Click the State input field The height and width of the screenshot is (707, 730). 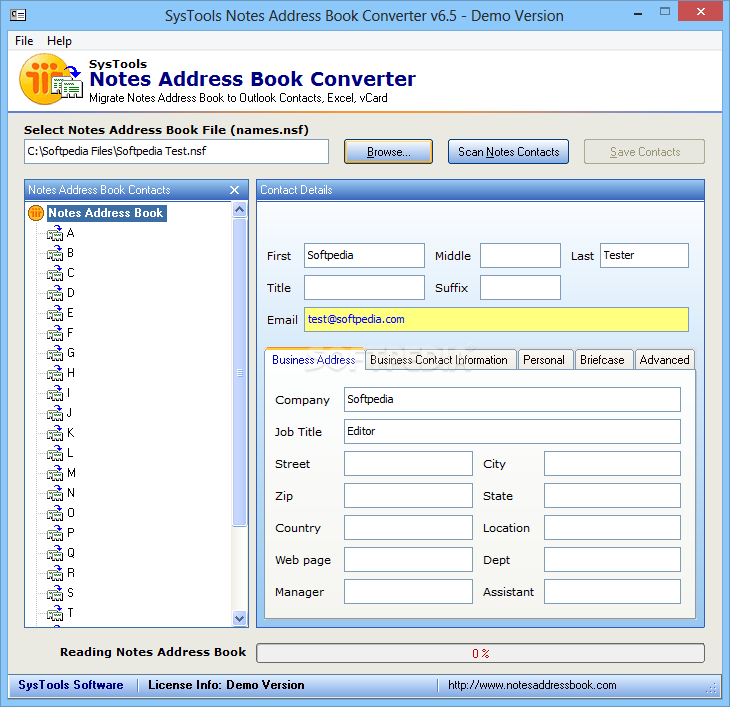click(x=612, y=496)
